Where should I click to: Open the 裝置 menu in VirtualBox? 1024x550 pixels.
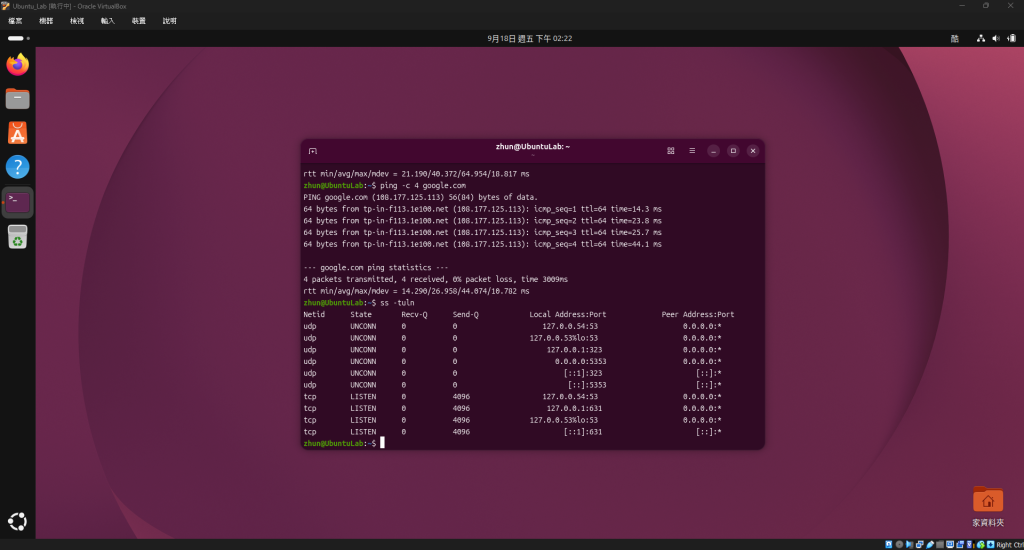[138, 21]
